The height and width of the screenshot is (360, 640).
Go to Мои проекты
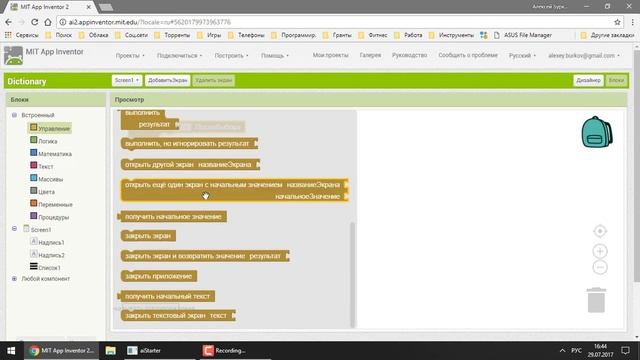pos(331,55)
